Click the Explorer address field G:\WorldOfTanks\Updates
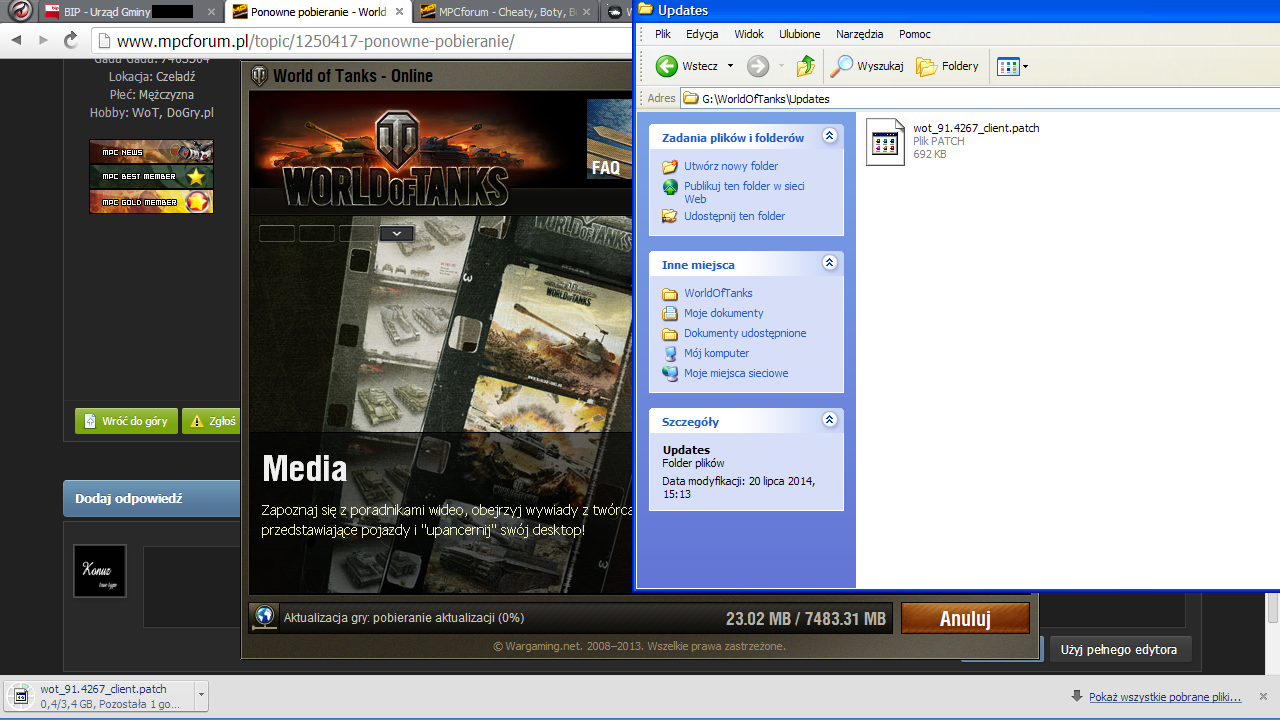 click(980, 98)
